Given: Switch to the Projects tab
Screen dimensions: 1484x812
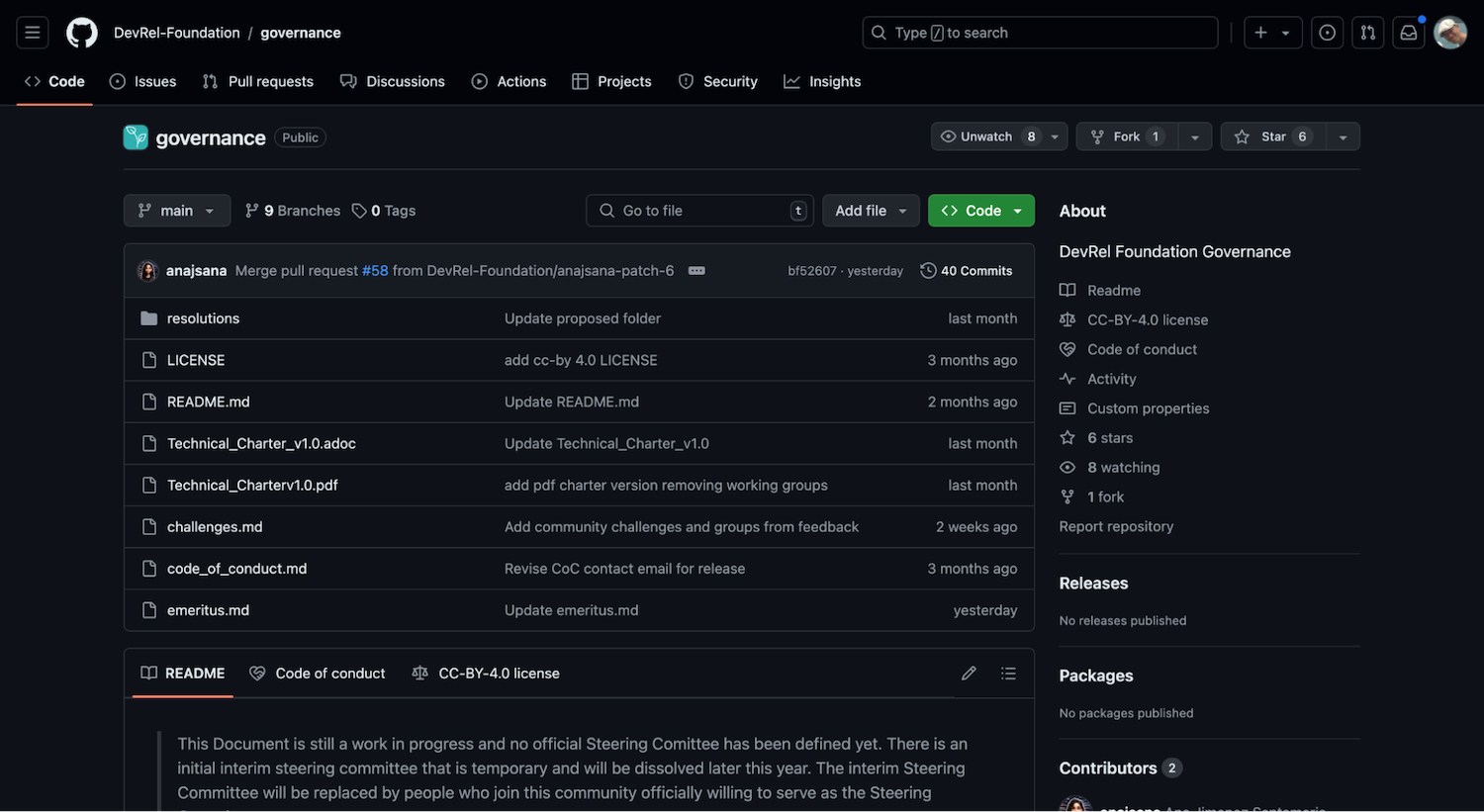Looking at the screenshot, I should pyautogui.click(x=612, y=81).
